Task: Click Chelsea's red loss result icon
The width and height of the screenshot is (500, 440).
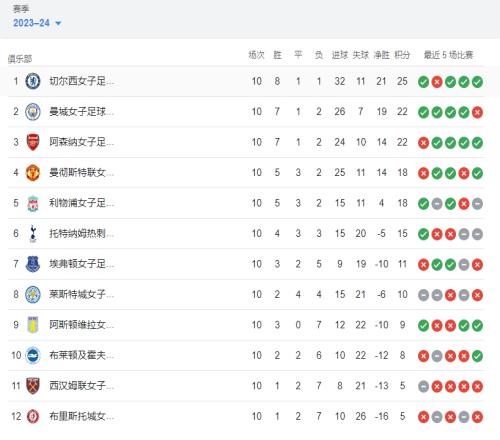Action: (437, 82)
